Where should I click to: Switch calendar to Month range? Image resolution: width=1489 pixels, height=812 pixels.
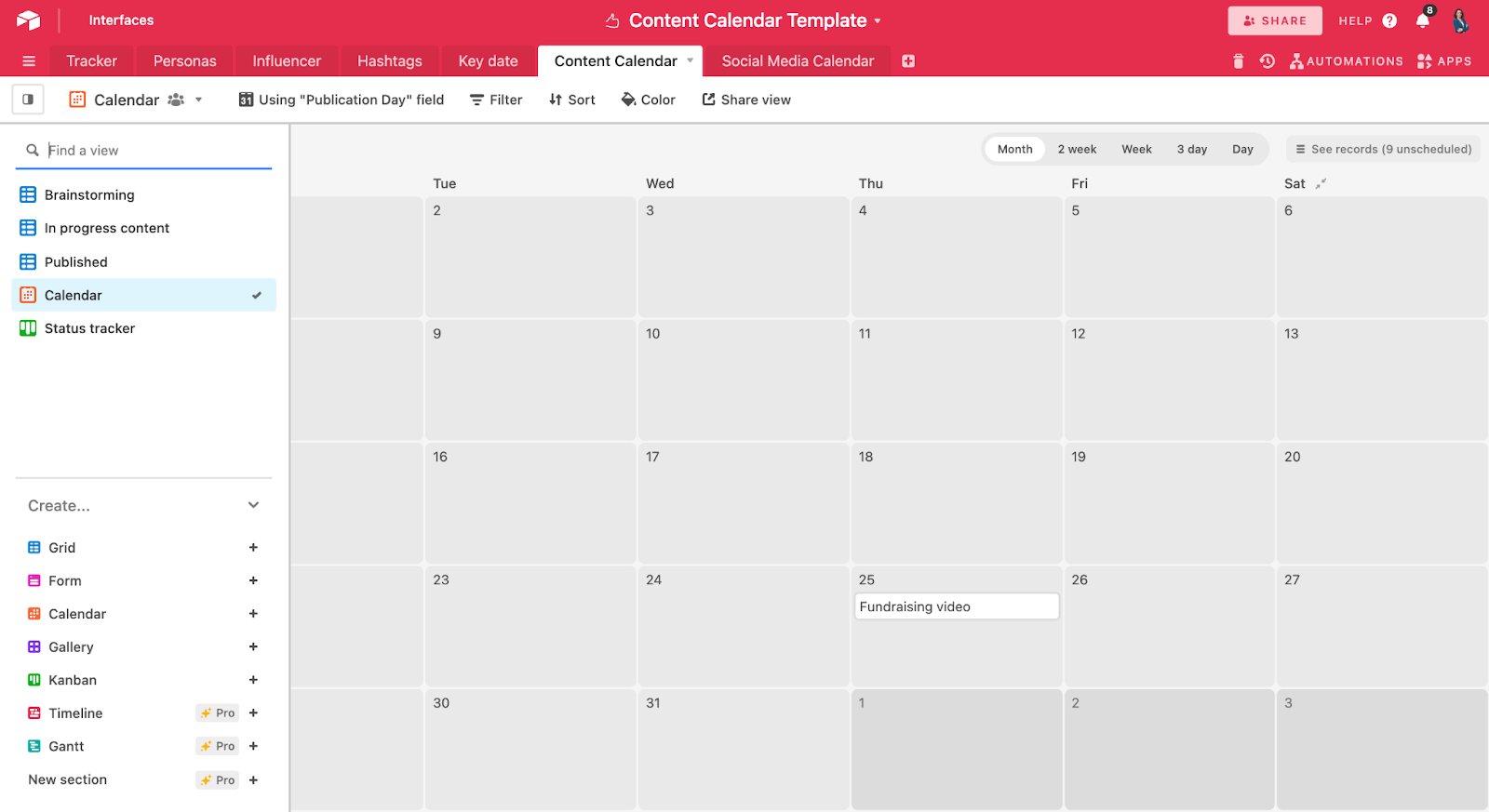point(1014,149)
